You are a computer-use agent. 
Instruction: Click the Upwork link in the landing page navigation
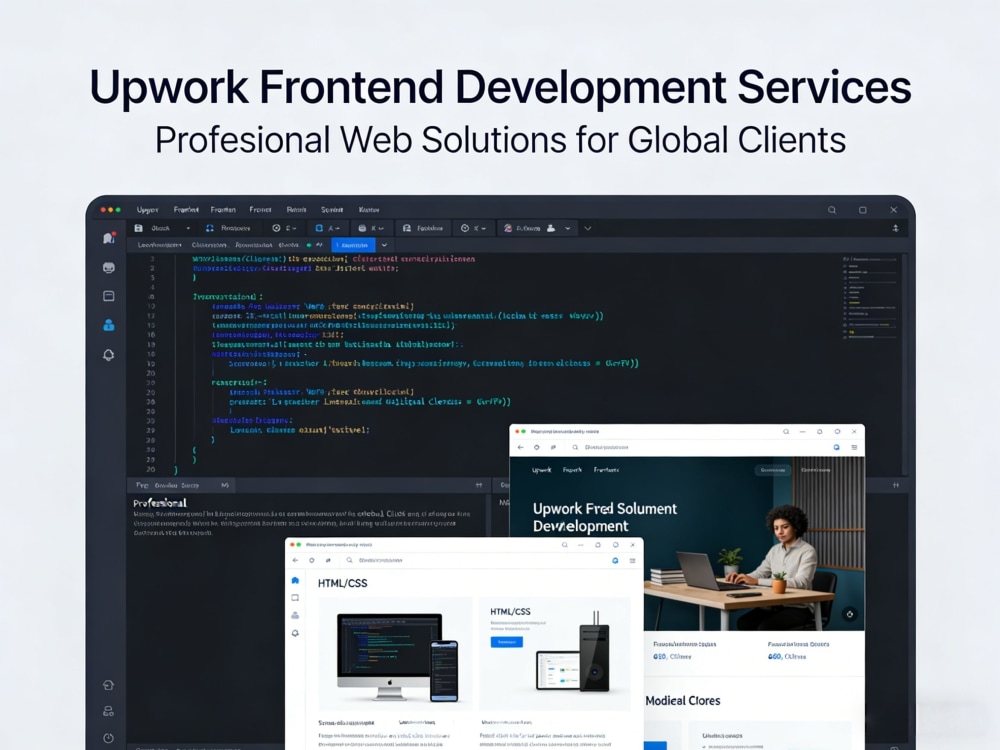coord(541,470)
